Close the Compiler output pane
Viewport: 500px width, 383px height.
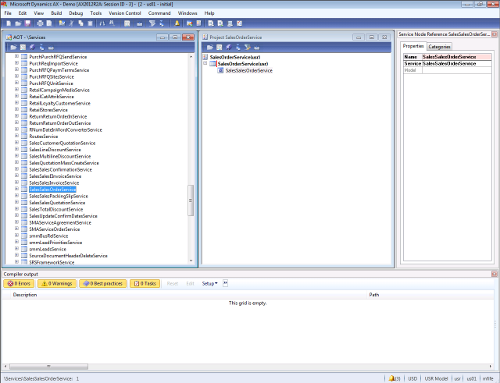coord(494,274)
